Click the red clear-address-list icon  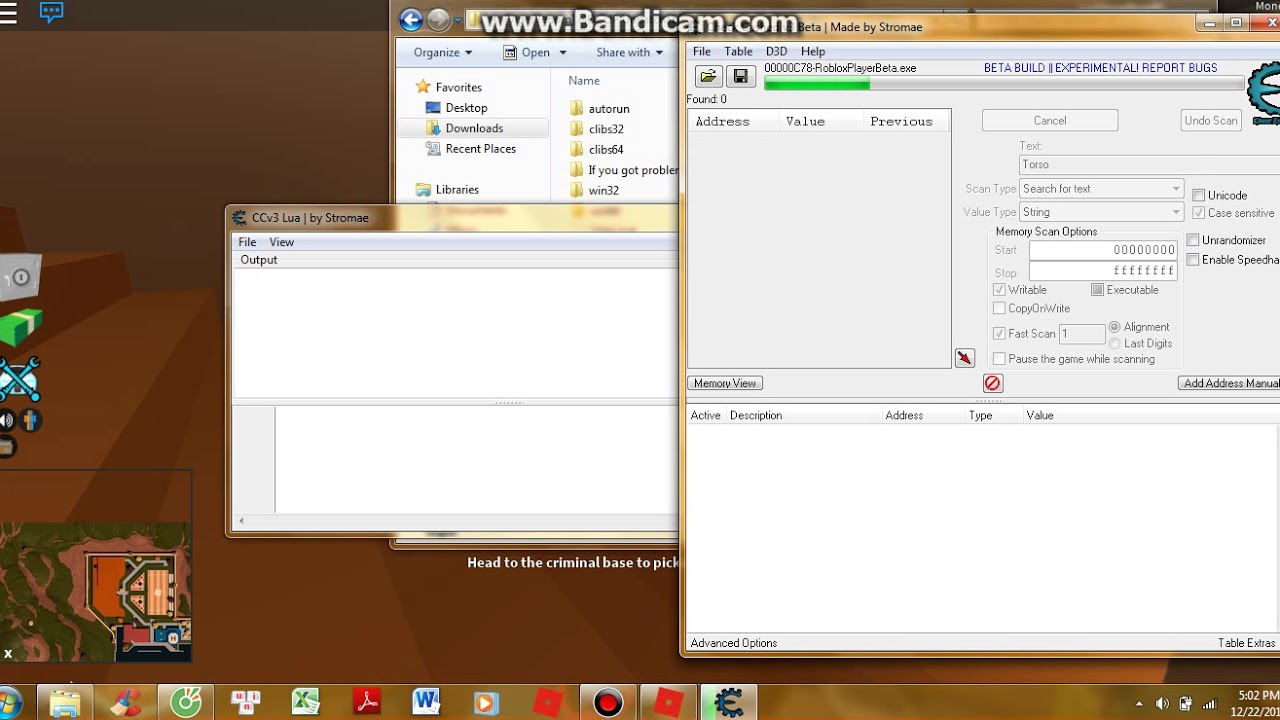pyautogui.click(x=992, y=383)
